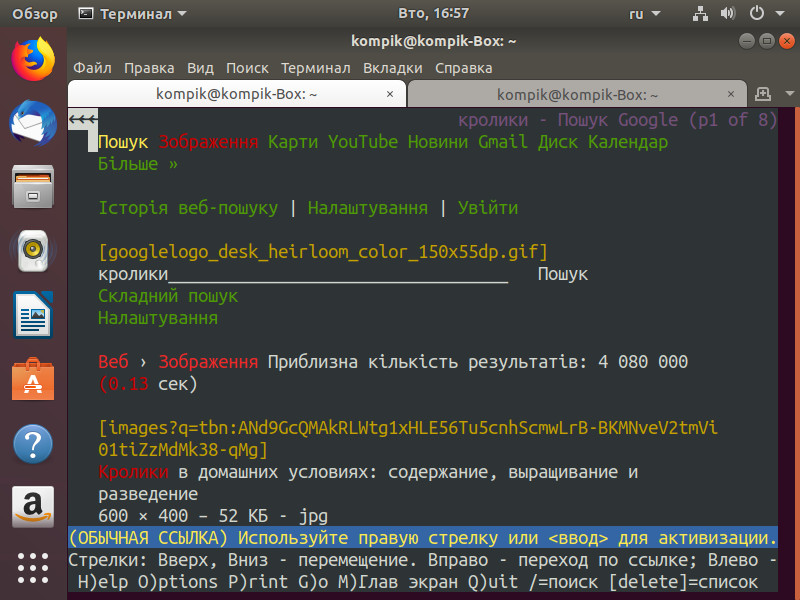Expand system menu arrow beside power
The width and height of the screenshot is (800, 600).
(780, 14)
